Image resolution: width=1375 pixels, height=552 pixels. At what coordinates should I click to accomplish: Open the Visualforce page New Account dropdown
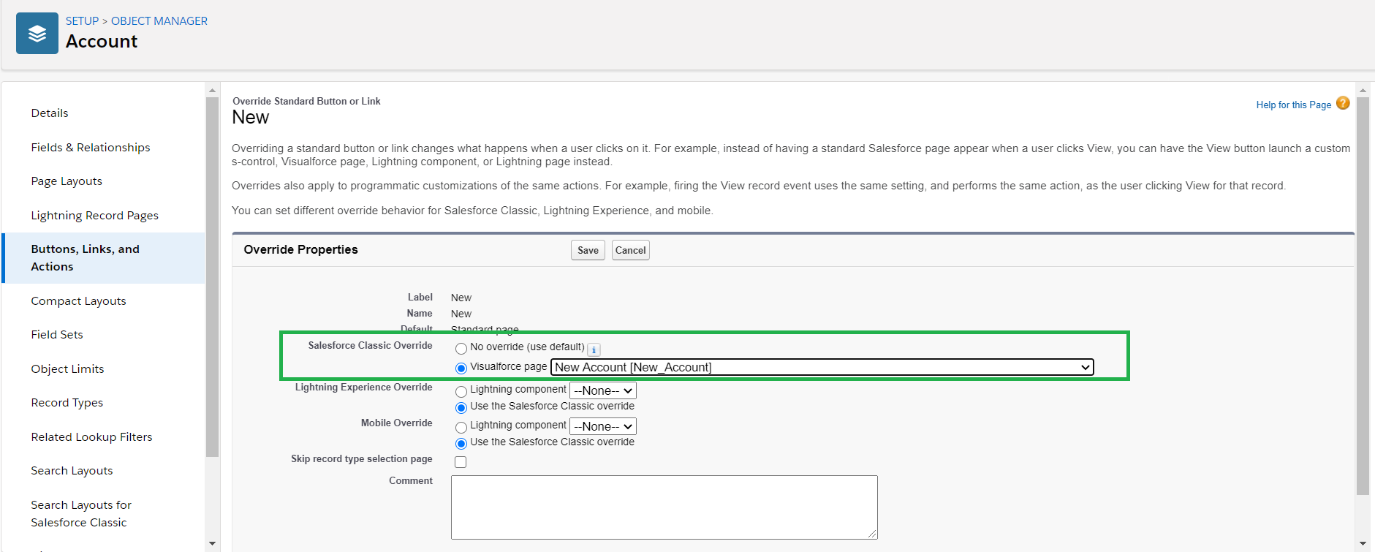822,368
